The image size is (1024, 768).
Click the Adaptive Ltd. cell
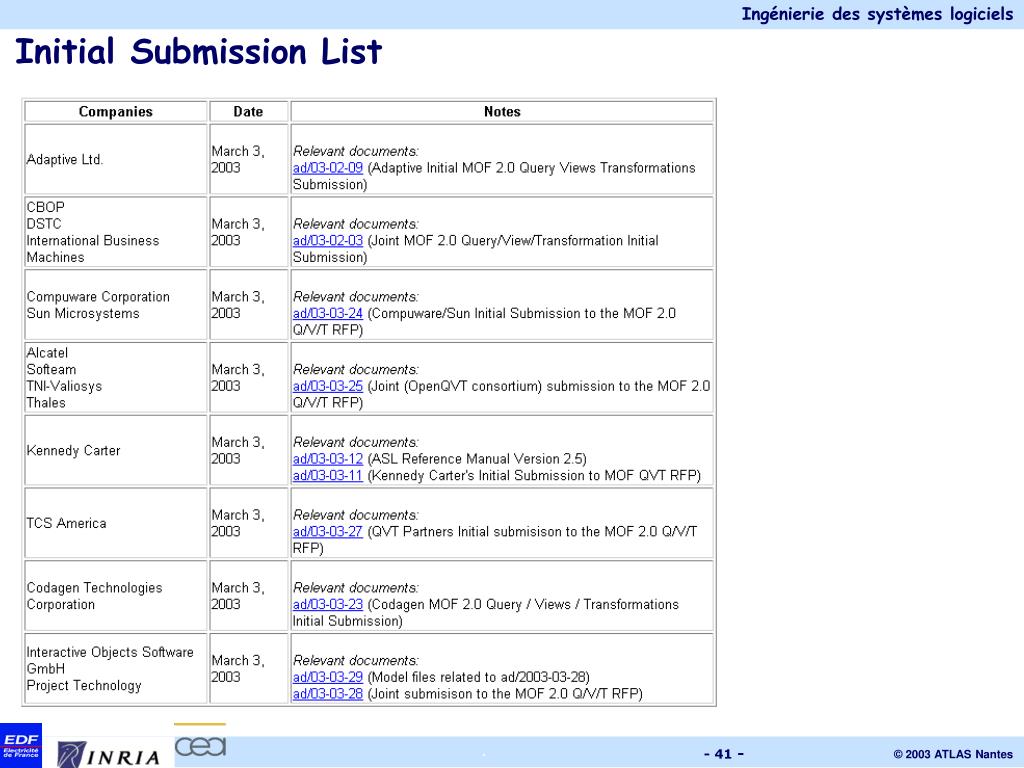click(x=116, y=159)
